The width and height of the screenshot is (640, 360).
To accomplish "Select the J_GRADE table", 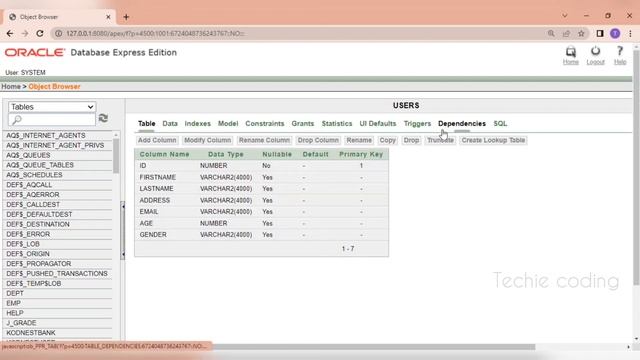I will (21, 323).
